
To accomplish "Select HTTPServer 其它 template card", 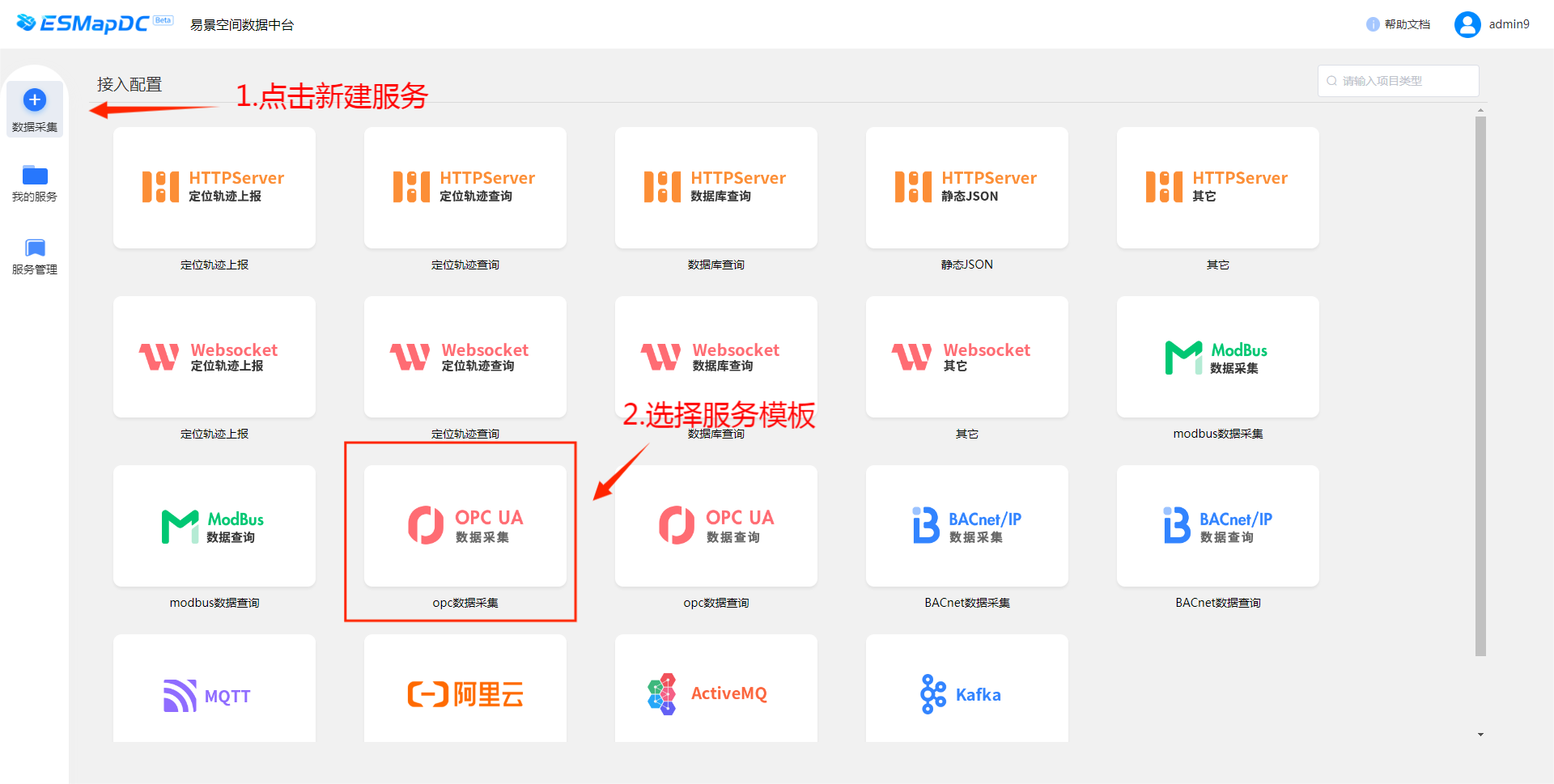I will click(x=1218, y=188).
